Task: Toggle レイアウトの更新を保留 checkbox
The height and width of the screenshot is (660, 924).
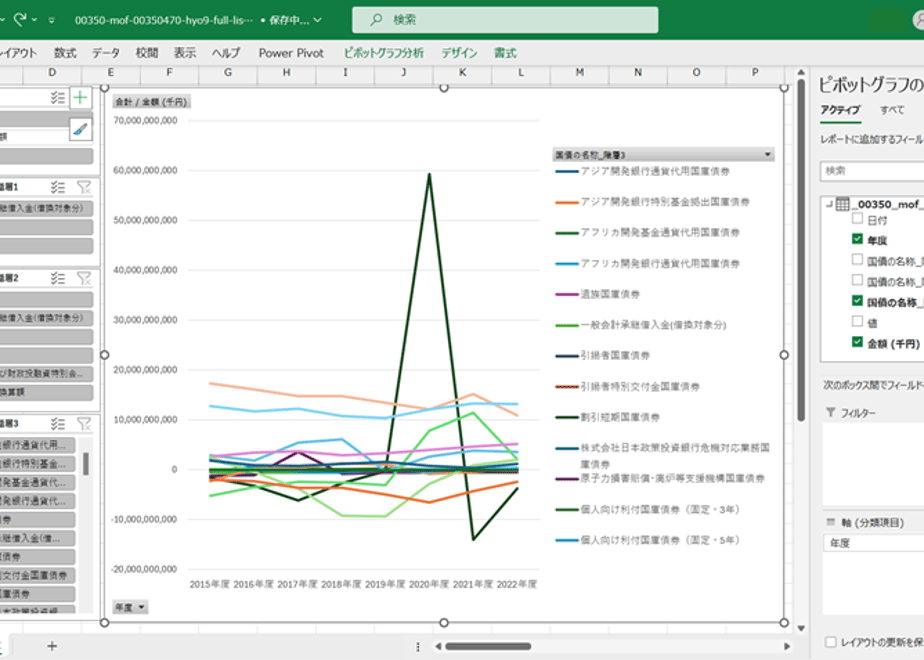Action: coord(831,642)
